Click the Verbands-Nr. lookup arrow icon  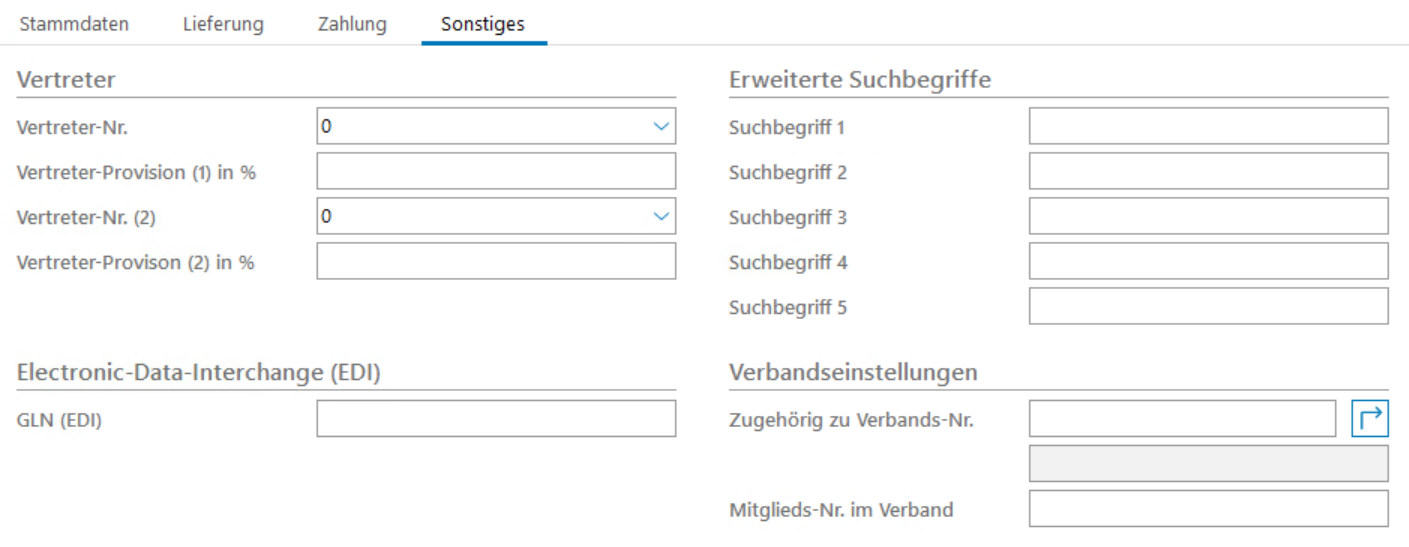click(1370, 419)
